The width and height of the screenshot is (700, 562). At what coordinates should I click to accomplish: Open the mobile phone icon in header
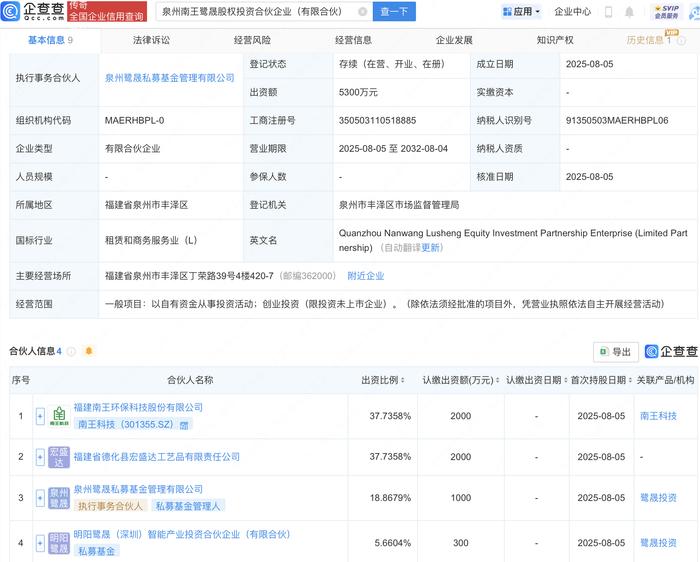(x=608, y=12)
